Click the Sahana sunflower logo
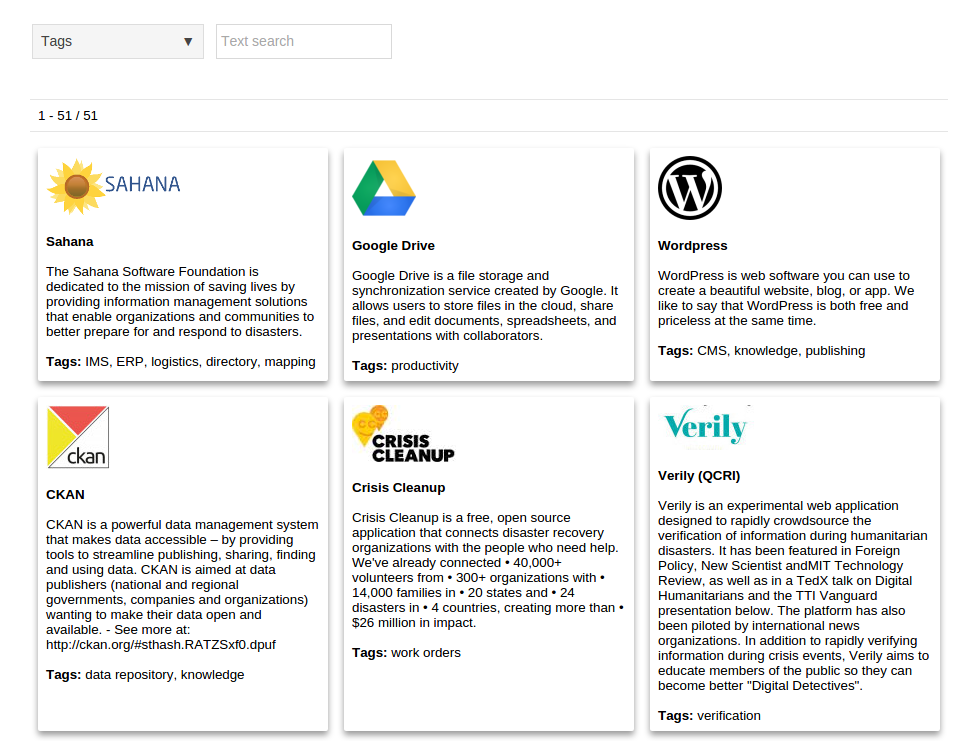The image size is (962, 741). (x=114, y=186)
